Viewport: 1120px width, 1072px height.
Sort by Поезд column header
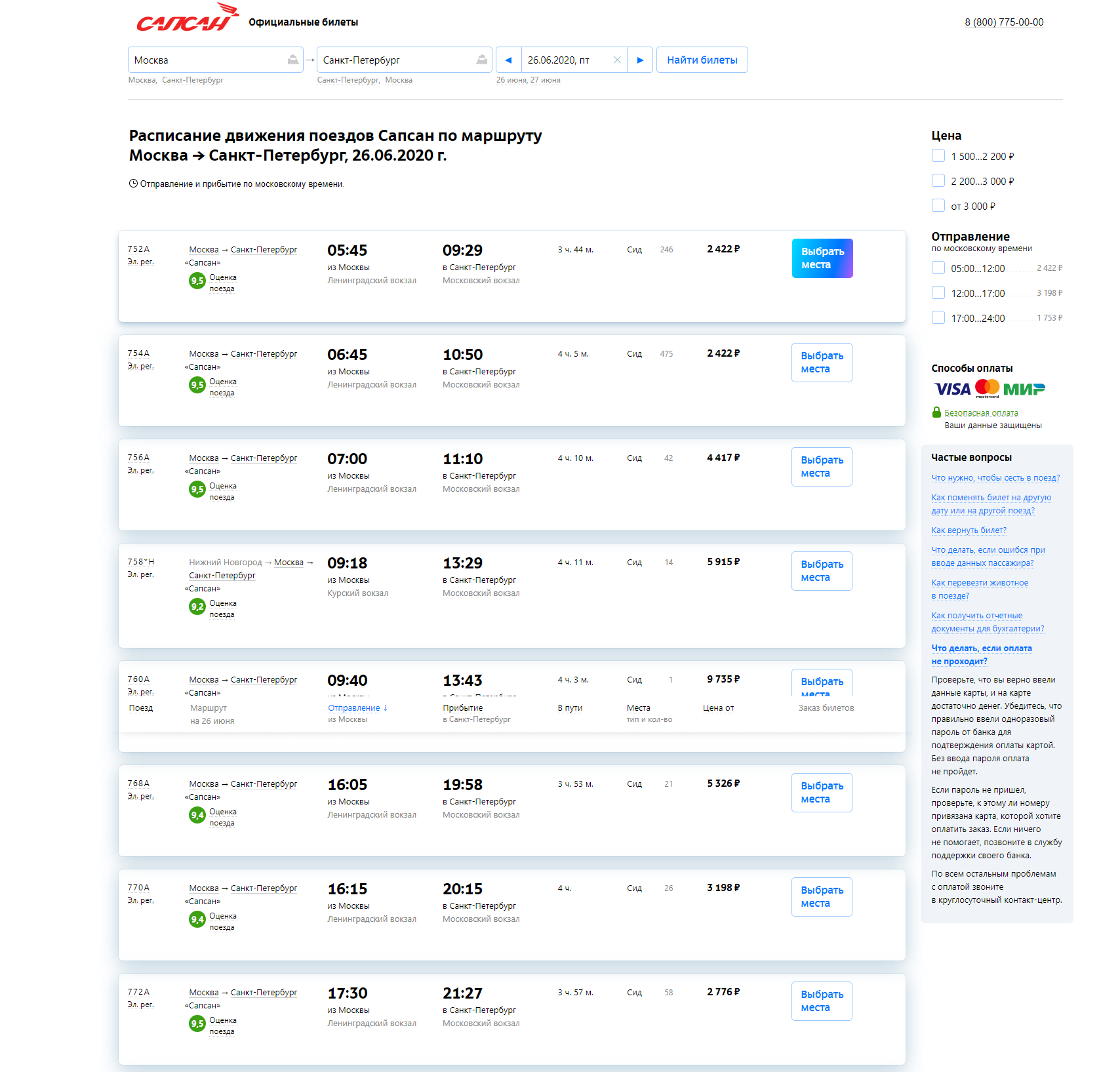point(141,707)
